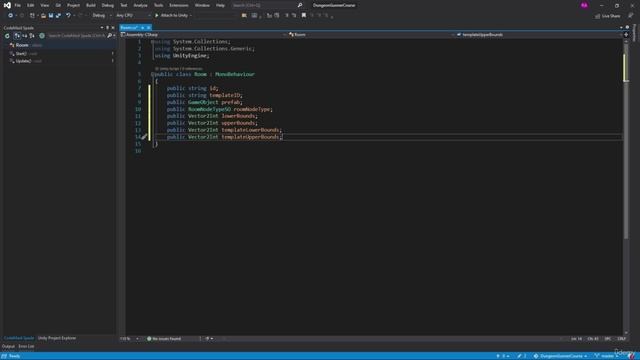The height and width of the screenshot is (360, 640).
Task: Toggle CodeMaid file-order sort icon
Action: click(x=17, y=36)
